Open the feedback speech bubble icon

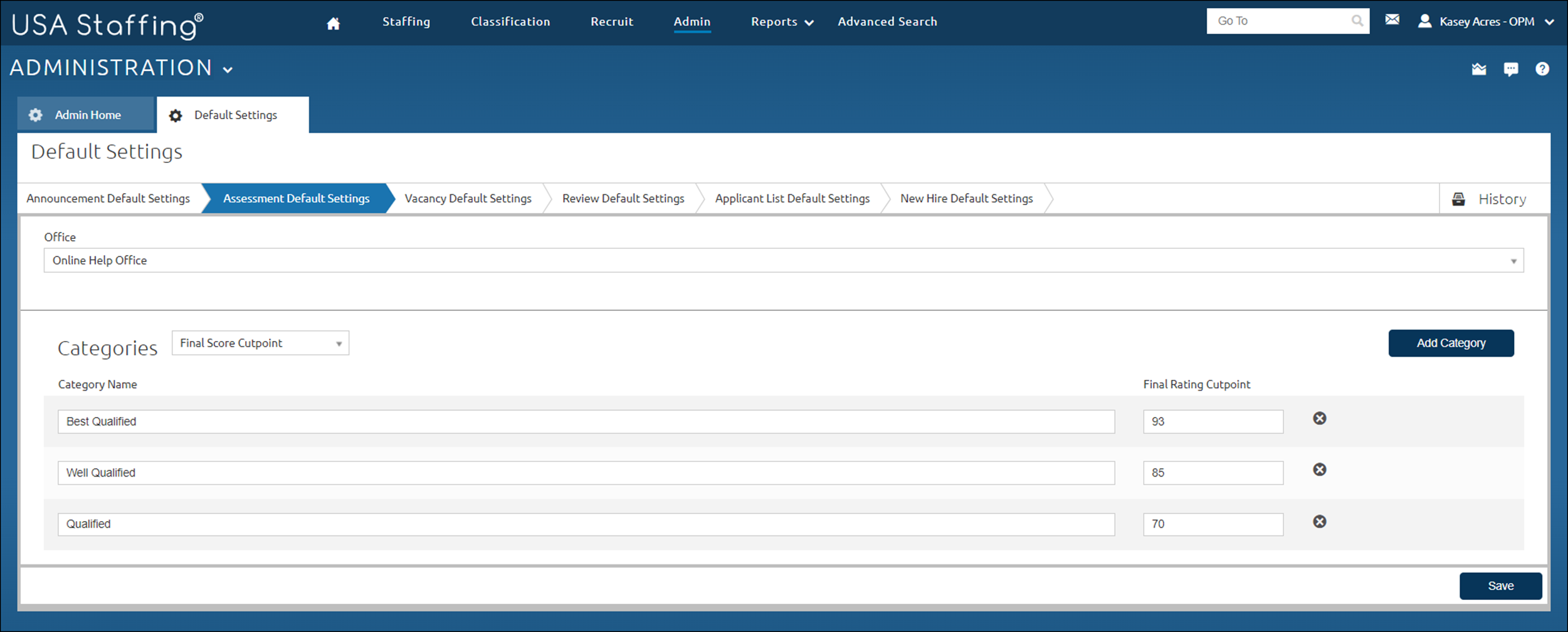(x=1510, y=69)
